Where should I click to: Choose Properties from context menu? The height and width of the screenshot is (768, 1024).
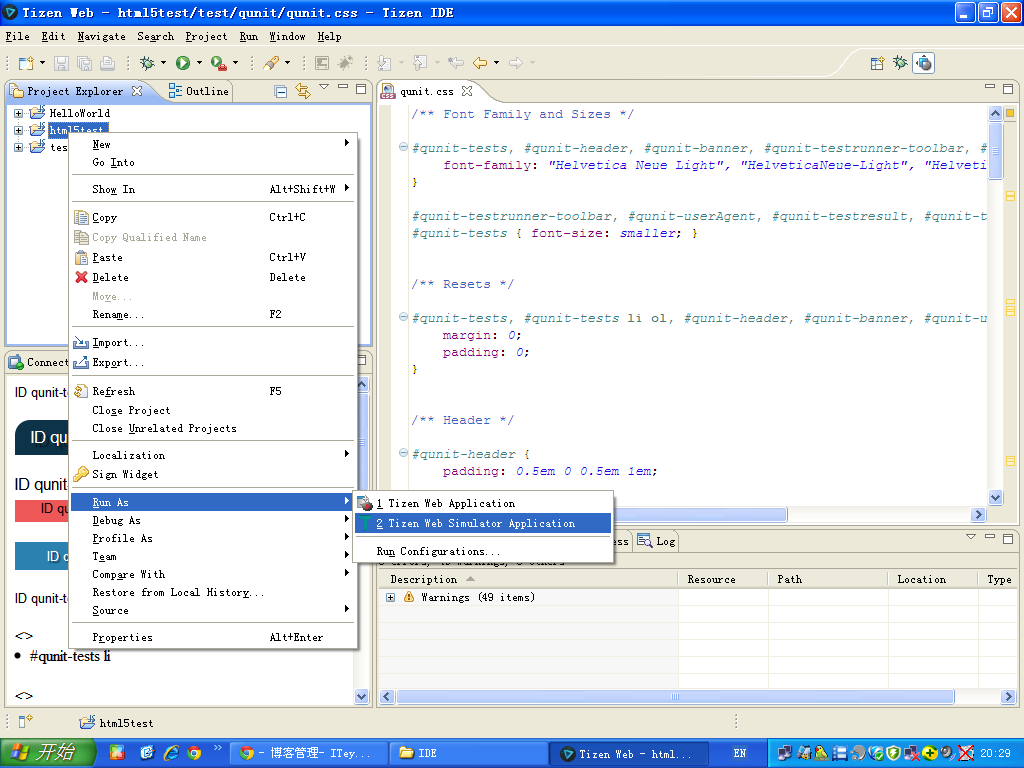point(213,637)
